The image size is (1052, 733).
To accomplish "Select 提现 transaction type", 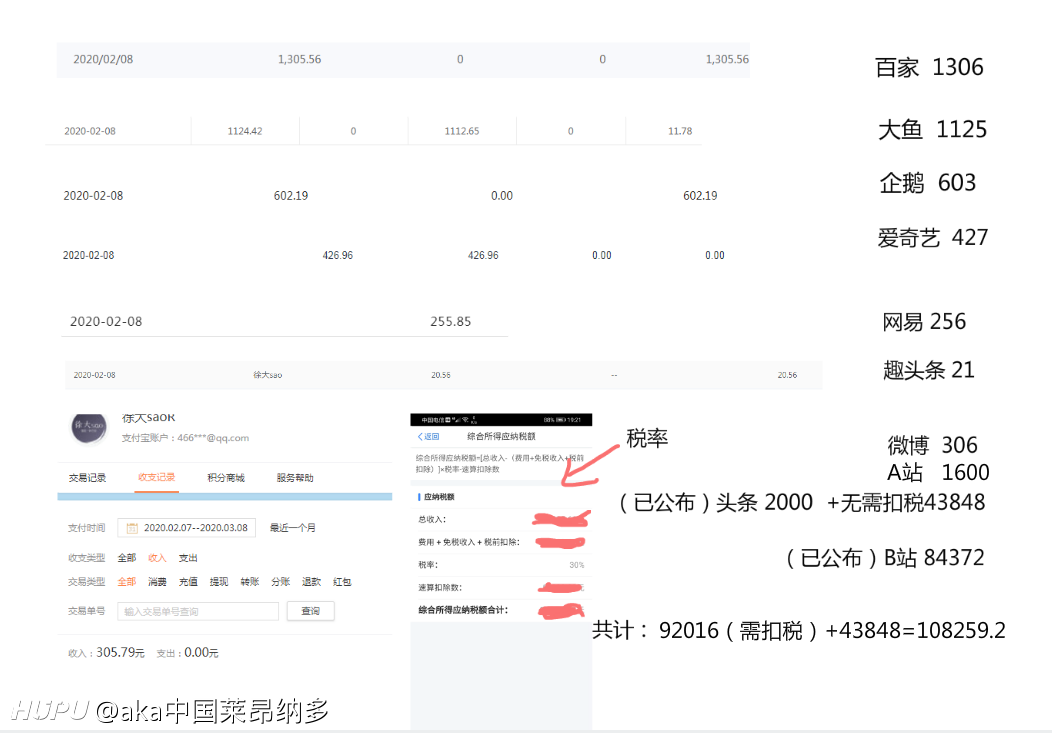I will [219, 581].
